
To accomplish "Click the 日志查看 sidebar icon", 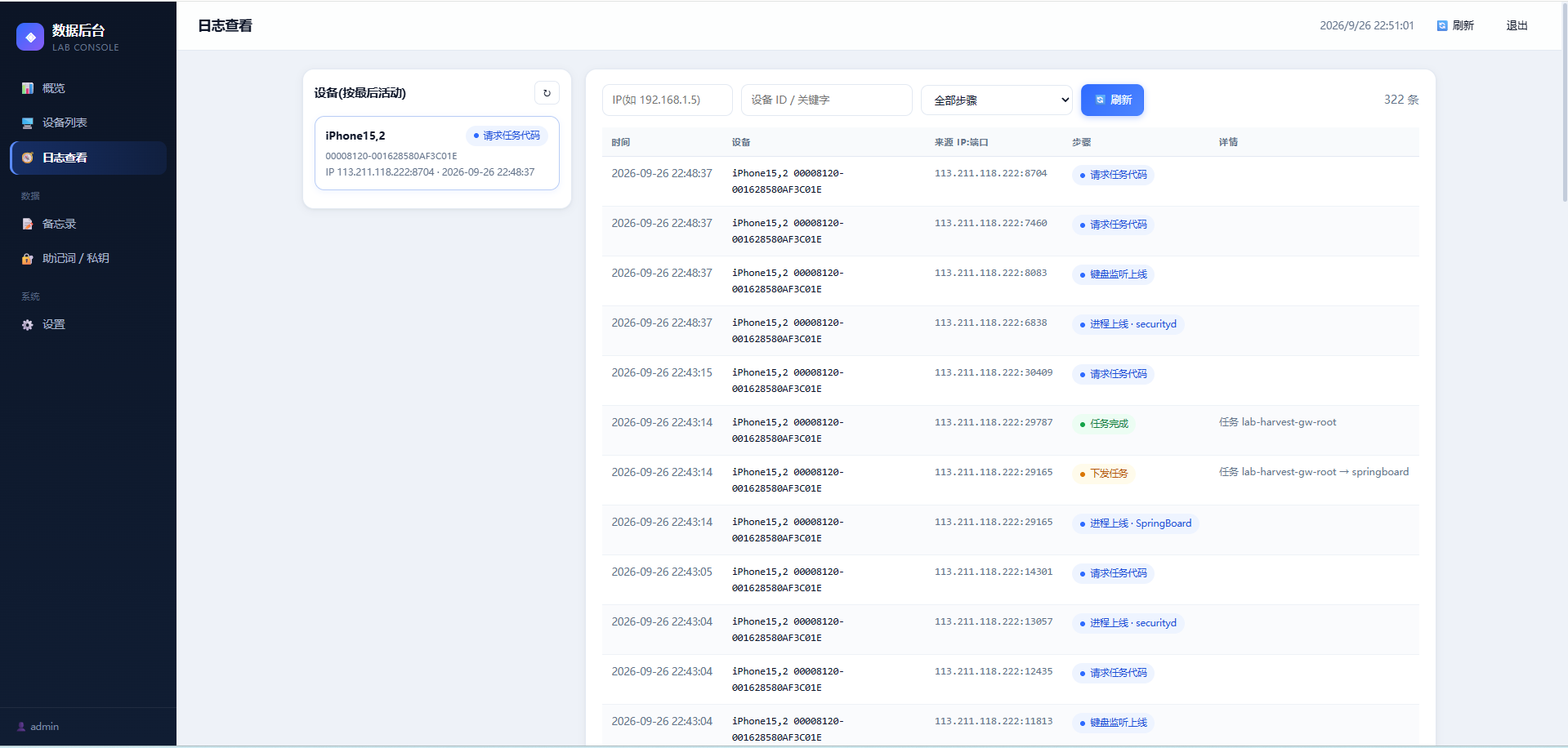I will pos(28,158).
